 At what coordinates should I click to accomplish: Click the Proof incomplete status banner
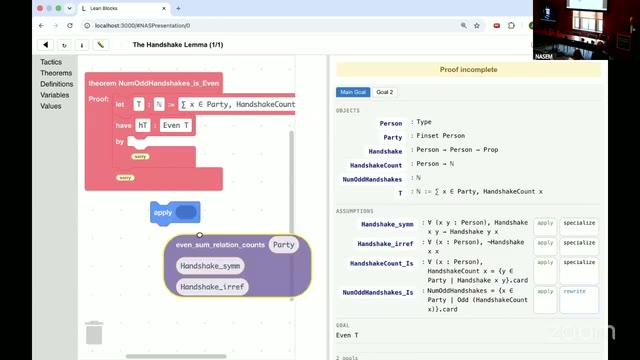(x=469, y=70)
